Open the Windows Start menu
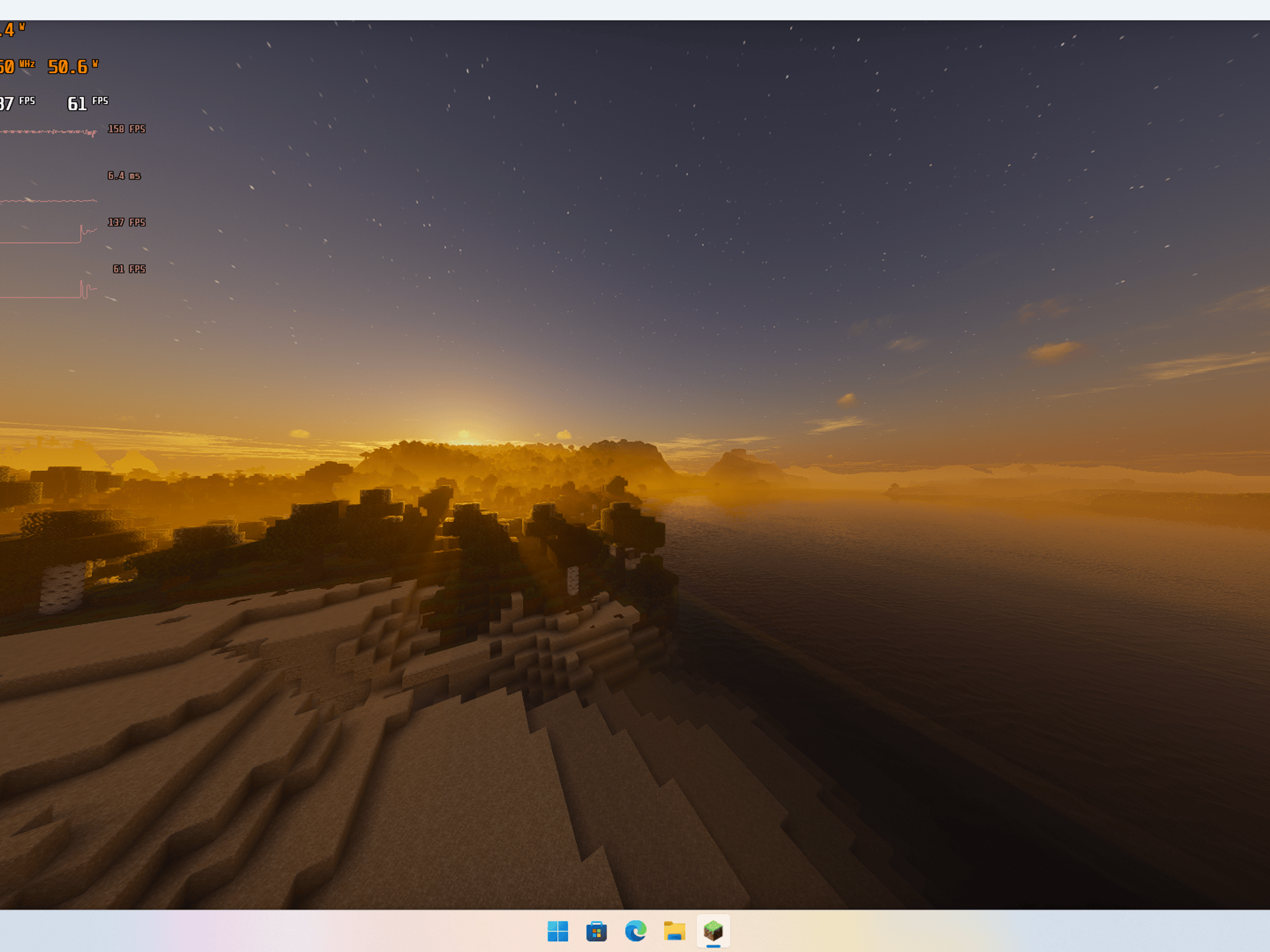This screenshot has width=1270, height=952. tap(557, 931)
